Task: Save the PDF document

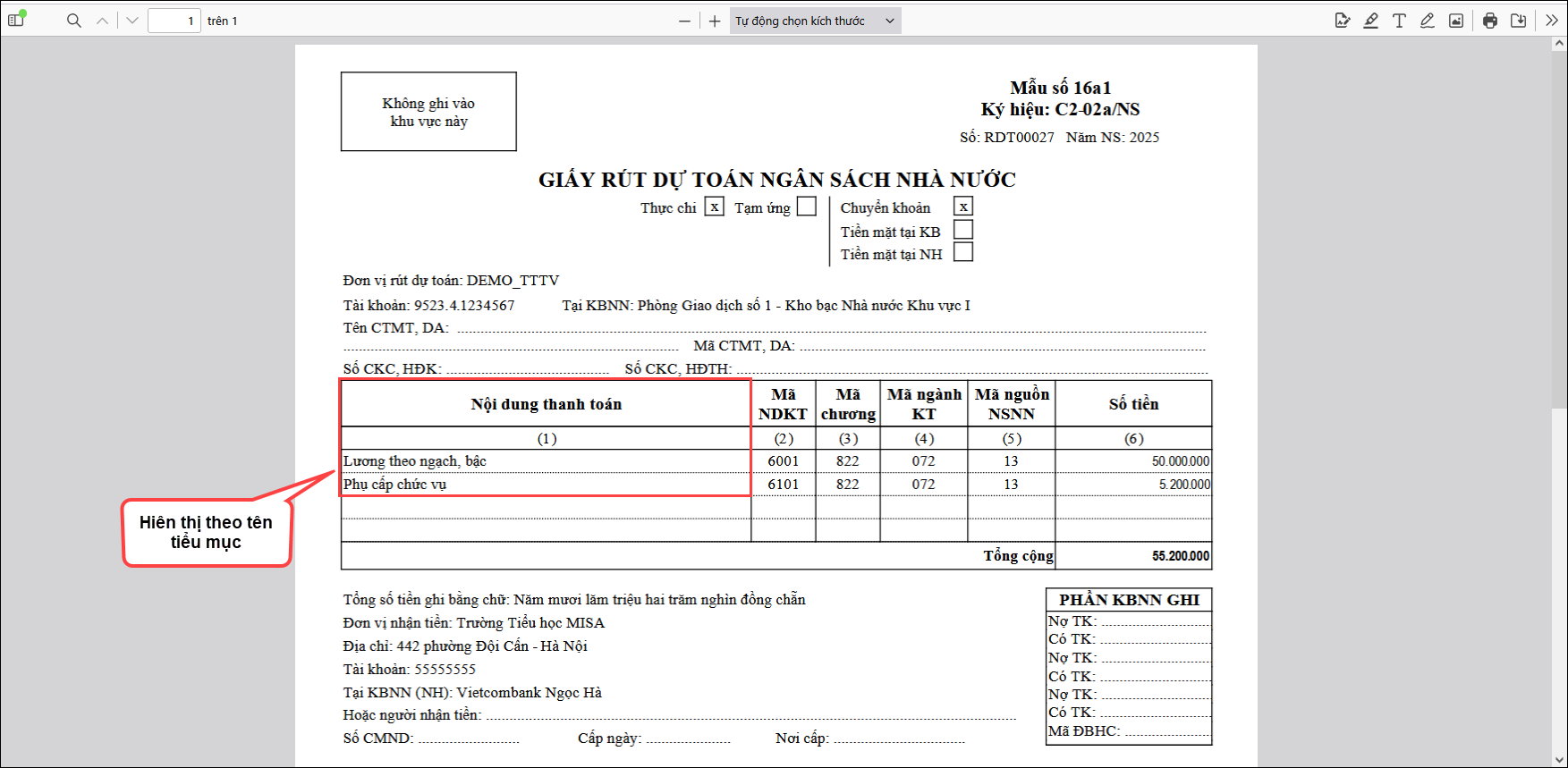Action: (x=1519, y=21)
